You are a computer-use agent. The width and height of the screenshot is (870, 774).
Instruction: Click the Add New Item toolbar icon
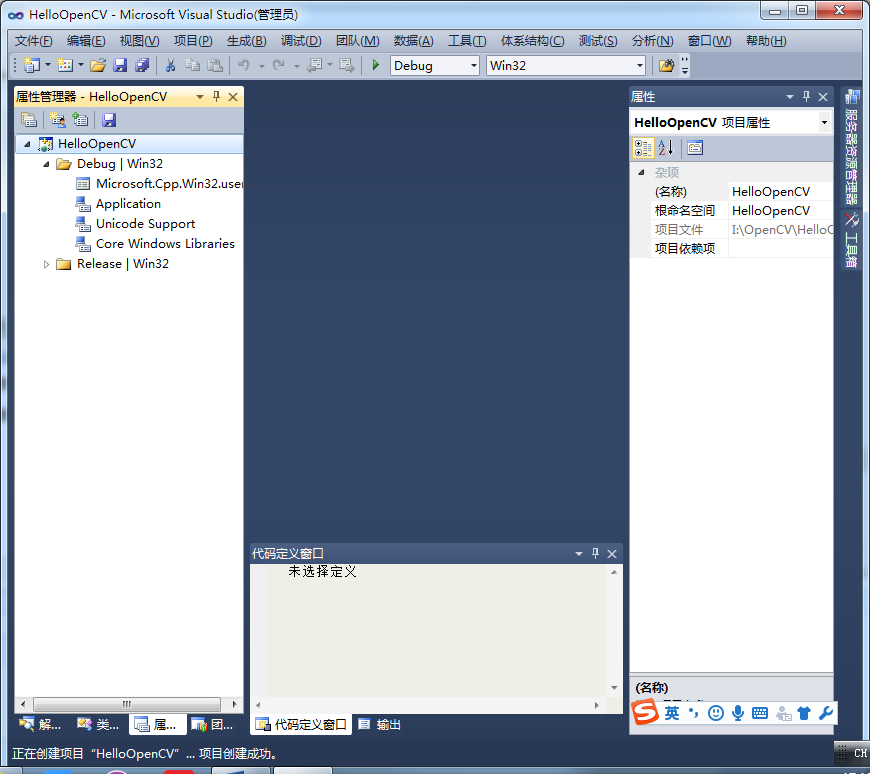(65, 65)
